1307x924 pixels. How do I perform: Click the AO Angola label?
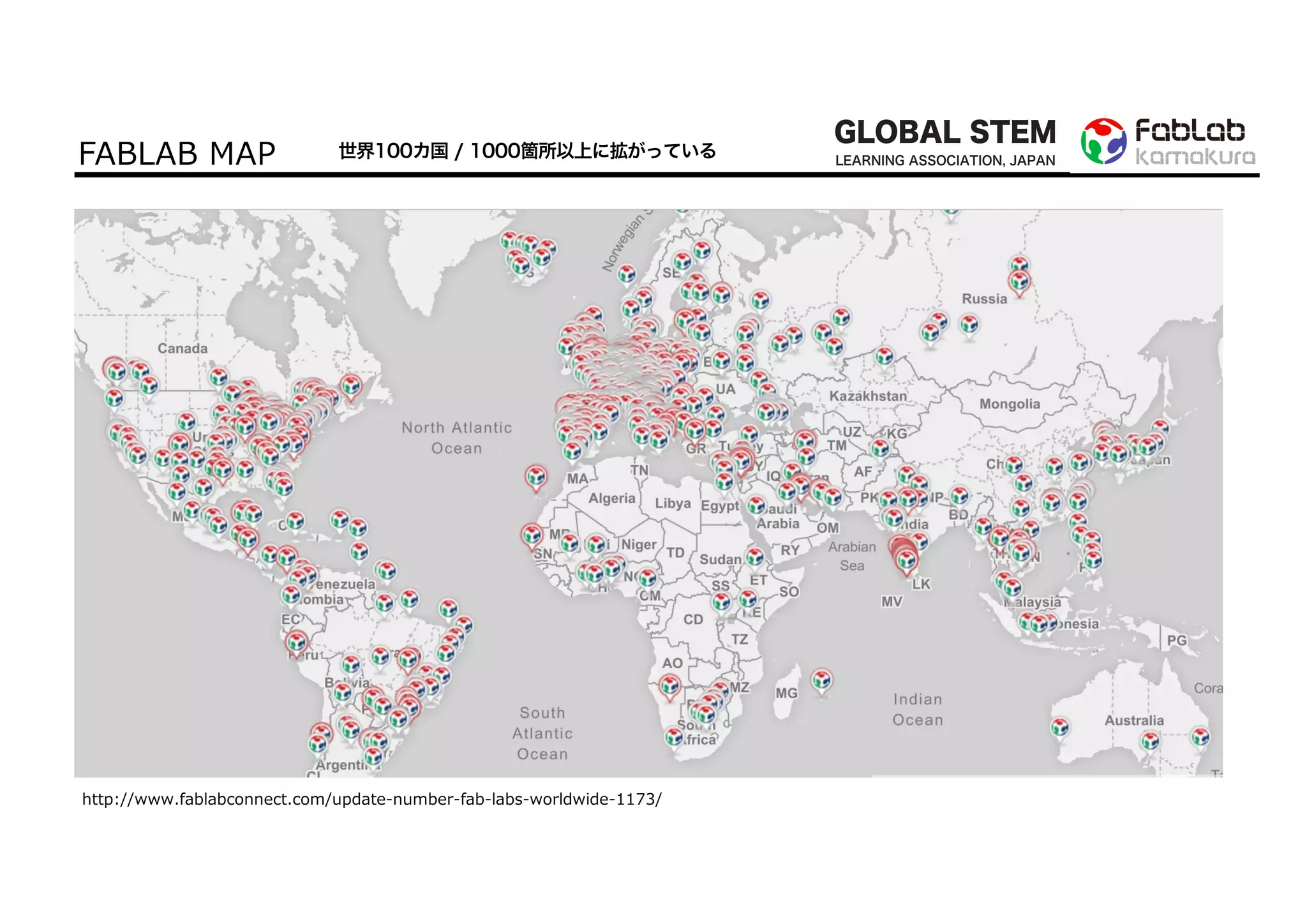(x=672, y=663)
